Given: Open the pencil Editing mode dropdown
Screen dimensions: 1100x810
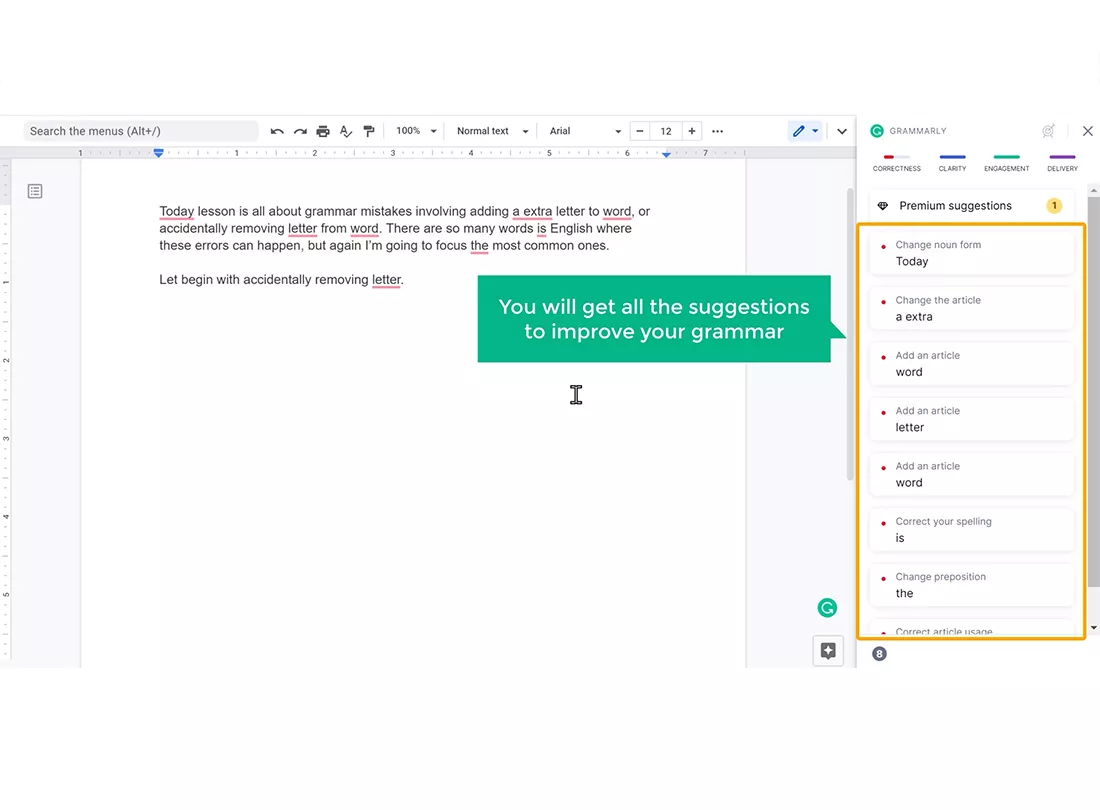Looking at the screenshot, I should point(805,131).
